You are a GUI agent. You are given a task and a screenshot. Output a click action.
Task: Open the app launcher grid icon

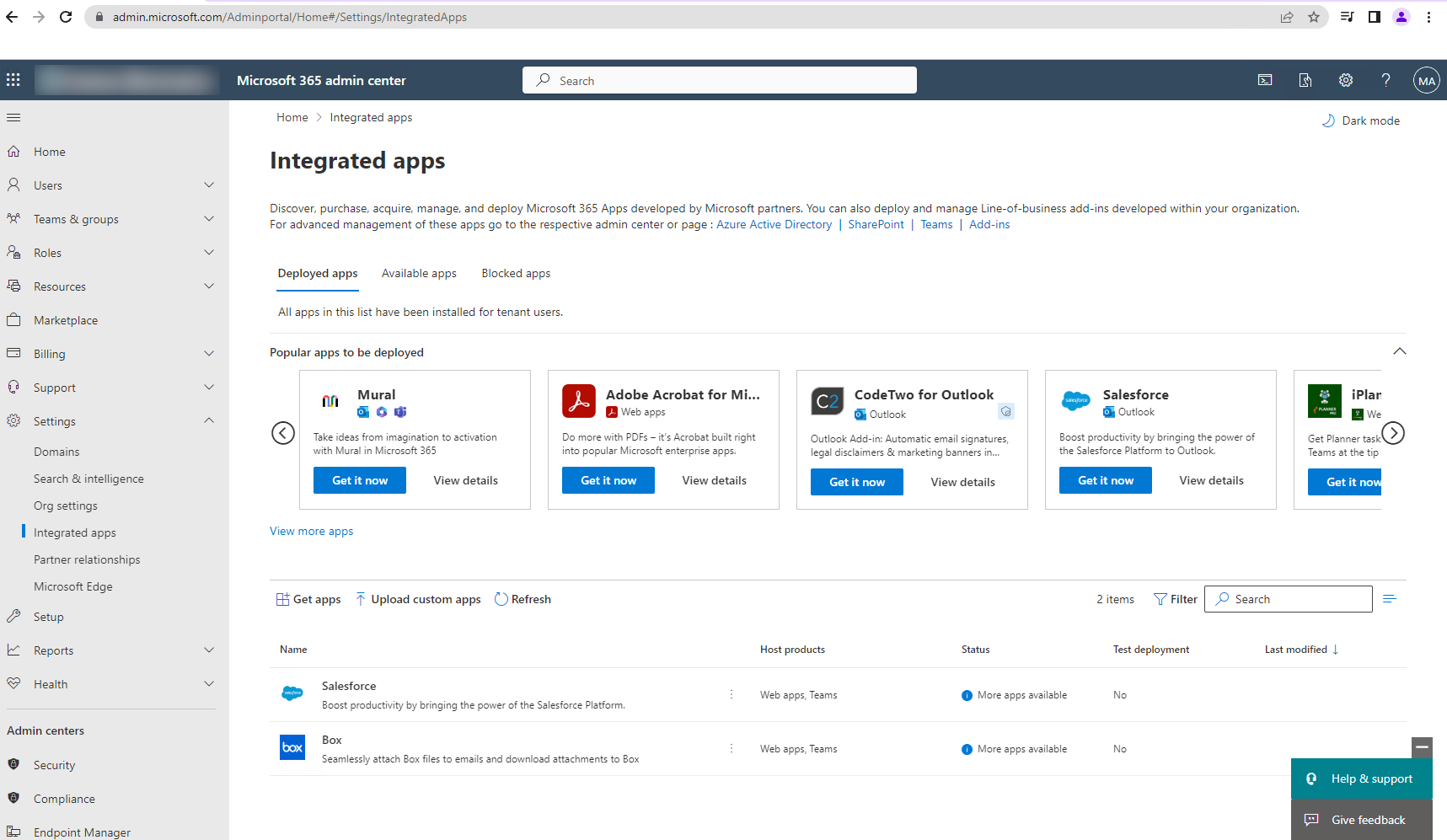[13, 79]
